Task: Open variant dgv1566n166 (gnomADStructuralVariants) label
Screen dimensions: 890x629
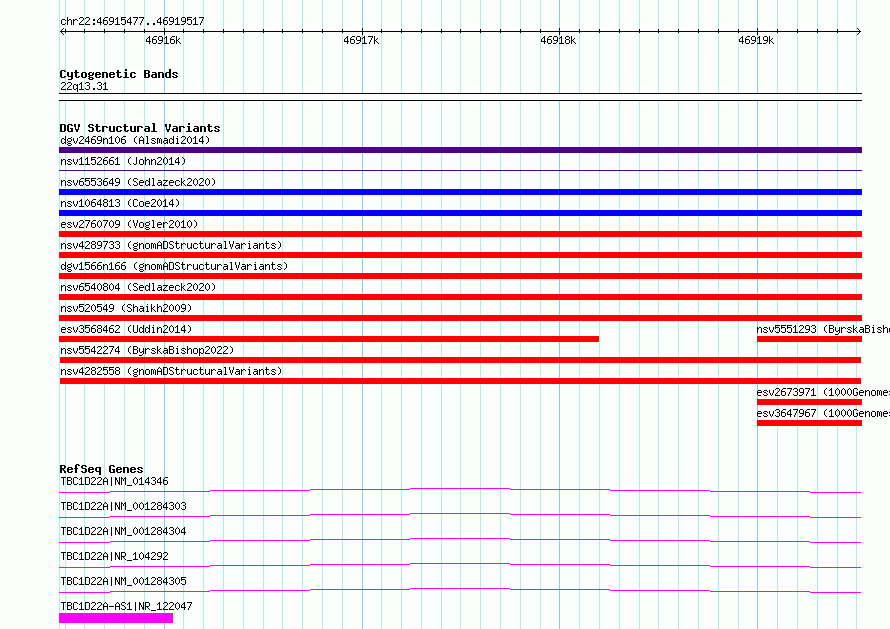Action: 174,266
